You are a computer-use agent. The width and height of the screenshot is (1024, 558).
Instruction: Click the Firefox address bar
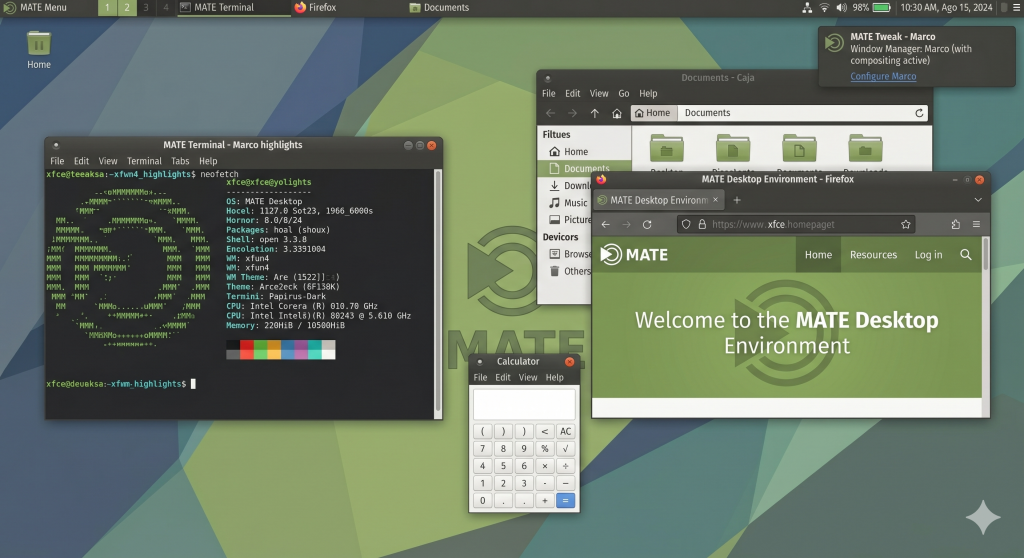point(790,225)
